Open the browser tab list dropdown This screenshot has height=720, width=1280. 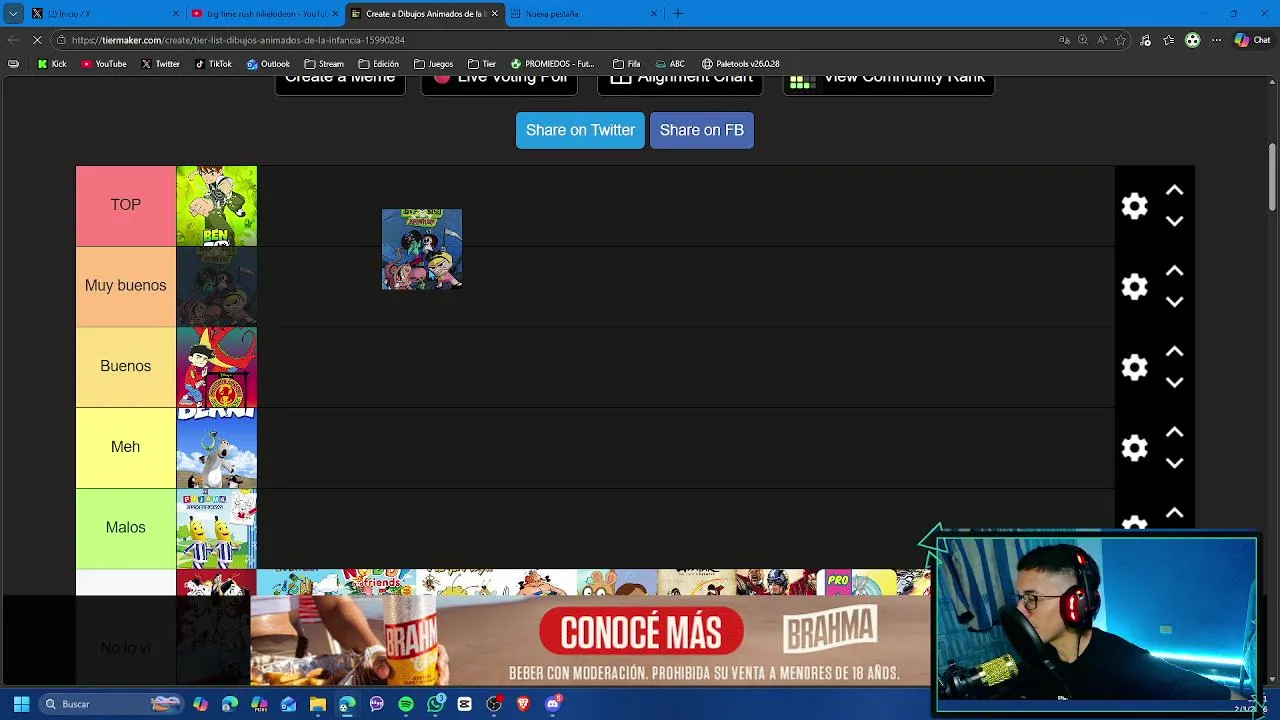coord(13,14)
